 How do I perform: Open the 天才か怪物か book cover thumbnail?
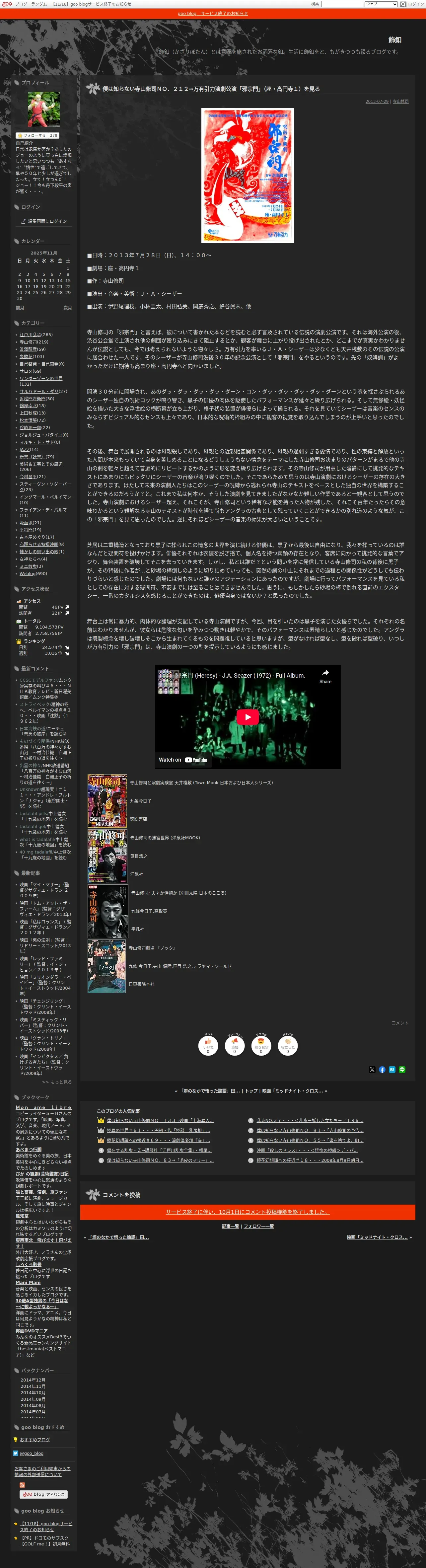click(108, 911)
